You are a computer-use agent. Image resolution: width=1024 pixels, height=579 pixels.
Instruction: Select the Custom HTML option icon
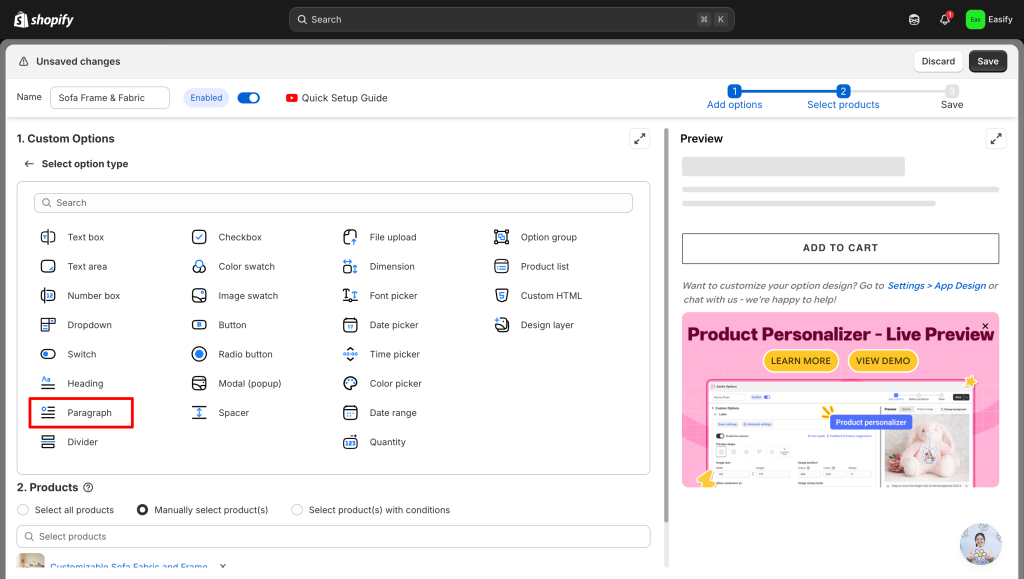(x=501, y=296)
